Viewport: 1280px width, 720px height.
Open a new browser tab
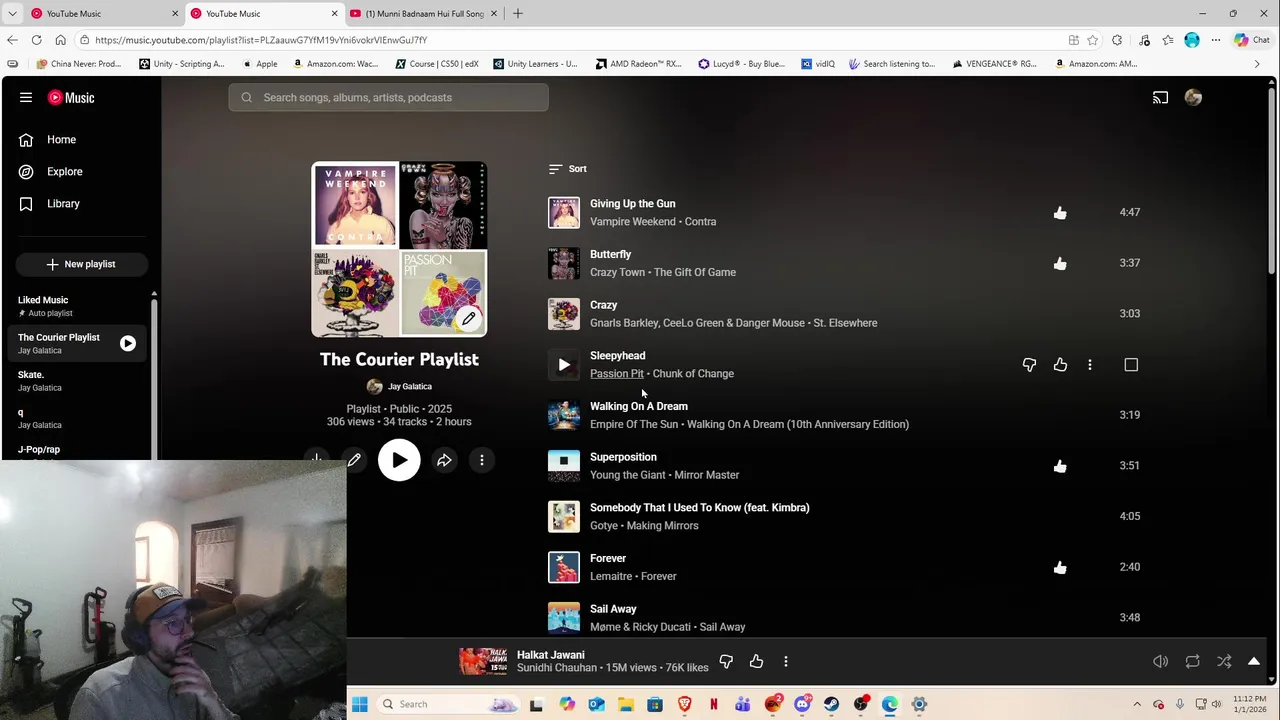(518, 13)
